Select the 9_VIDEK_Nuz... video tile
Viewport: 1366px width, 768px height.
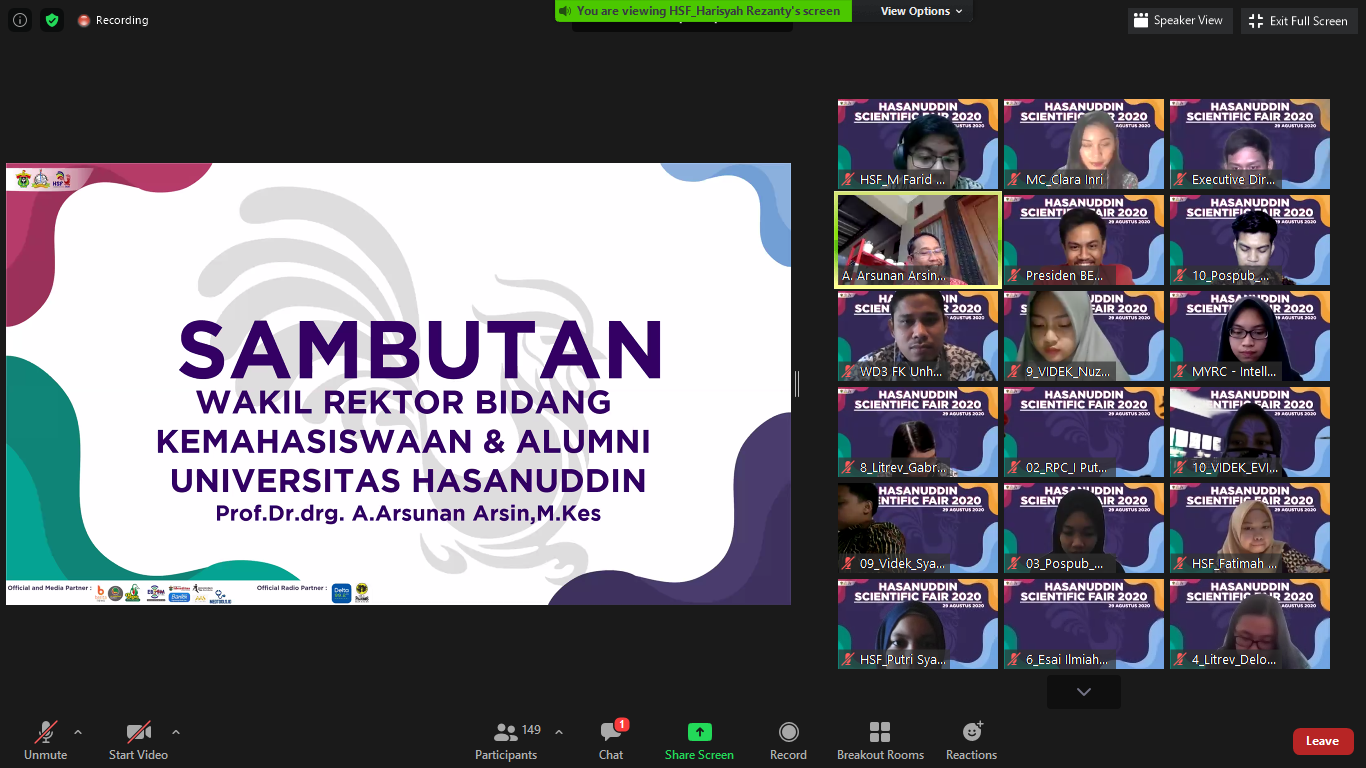pos(1084,336)
